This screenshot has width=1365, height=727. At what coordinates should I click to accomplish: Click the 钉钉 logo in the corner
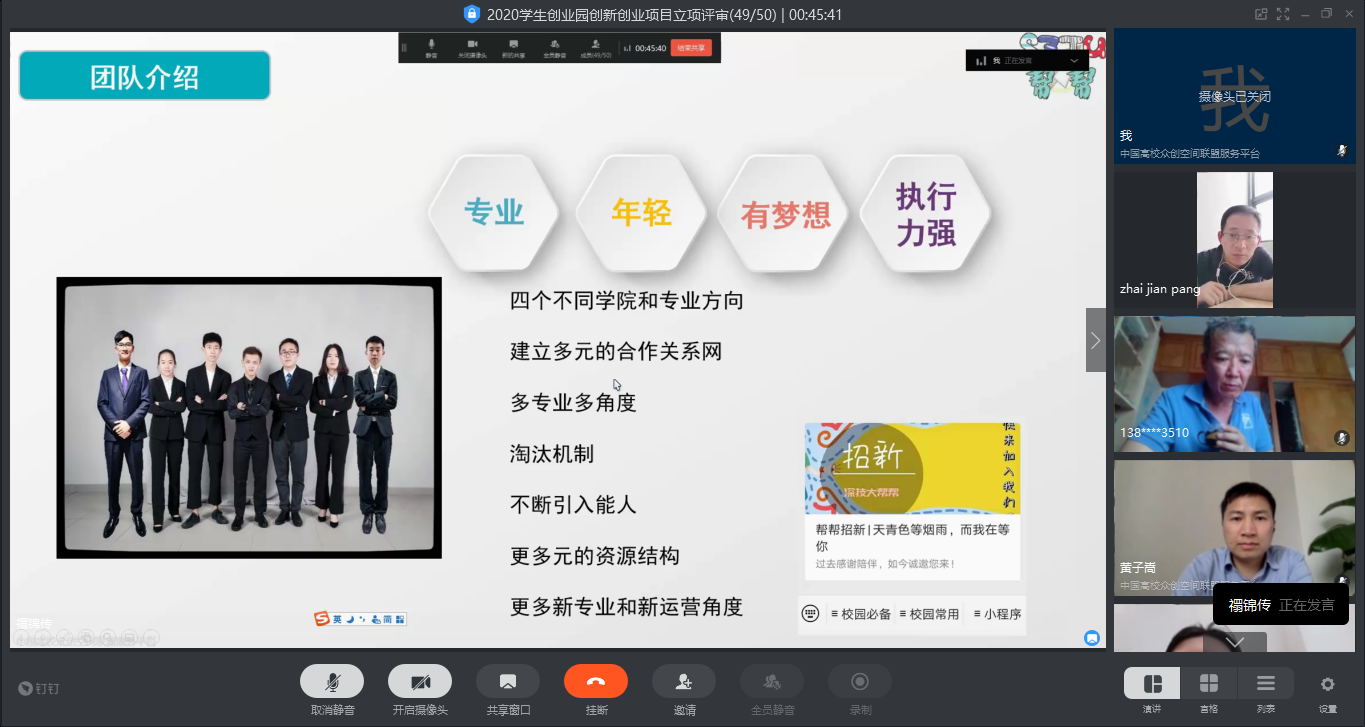pyautogui.click(x=39, y=688)
